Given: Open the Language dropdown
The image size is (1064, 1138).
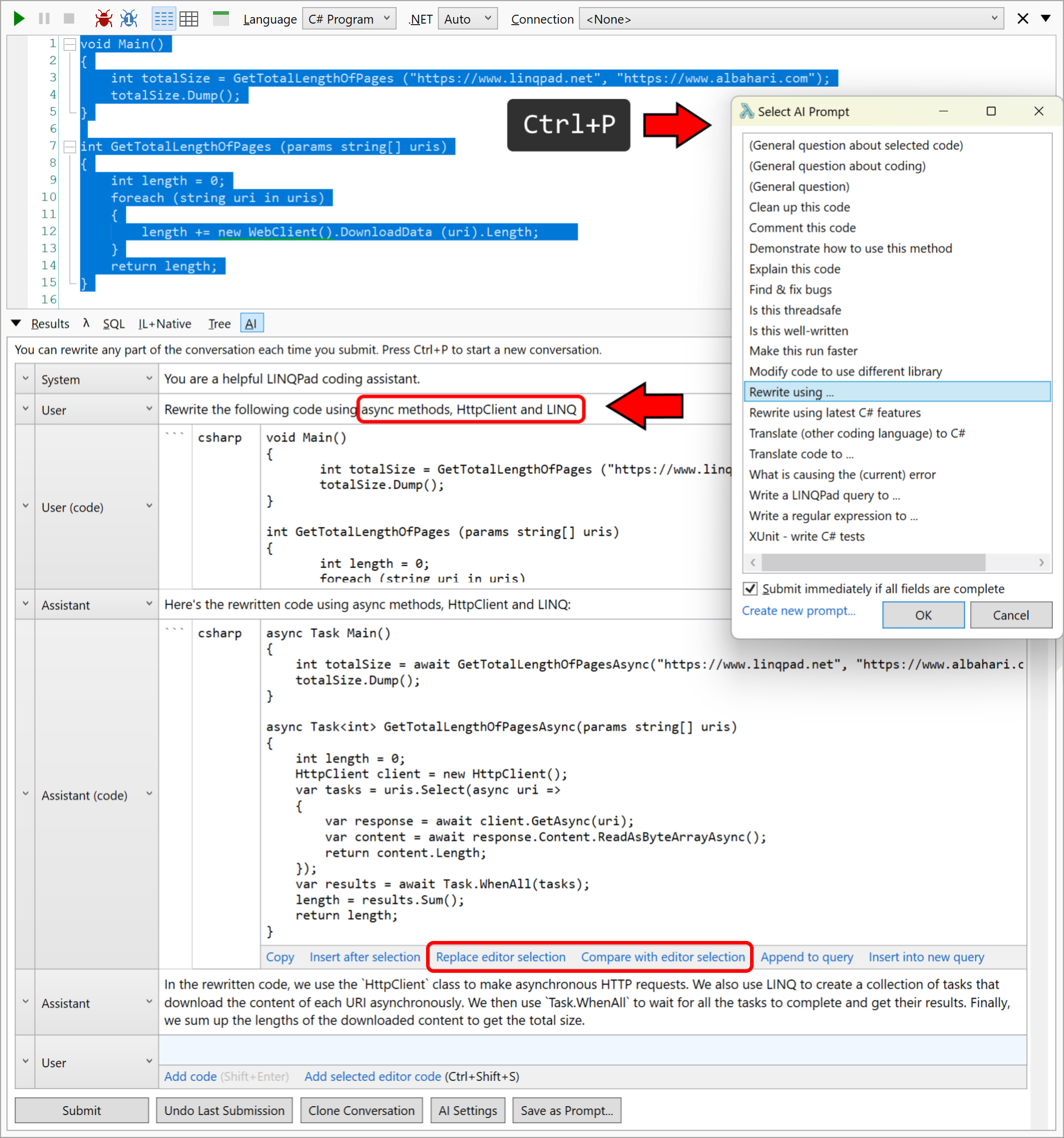Looking at the screenshot, I should coord(349,19).
